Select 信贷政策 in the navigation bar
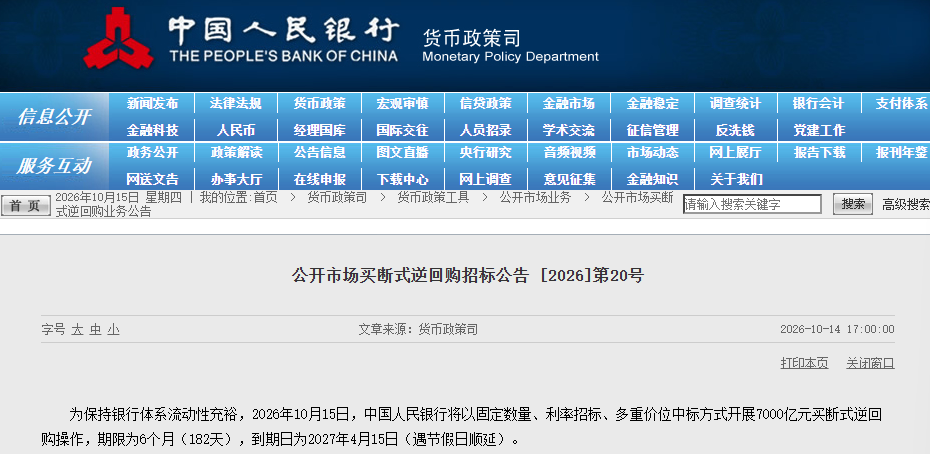This screenshot has height=454, width=930. 485,104
